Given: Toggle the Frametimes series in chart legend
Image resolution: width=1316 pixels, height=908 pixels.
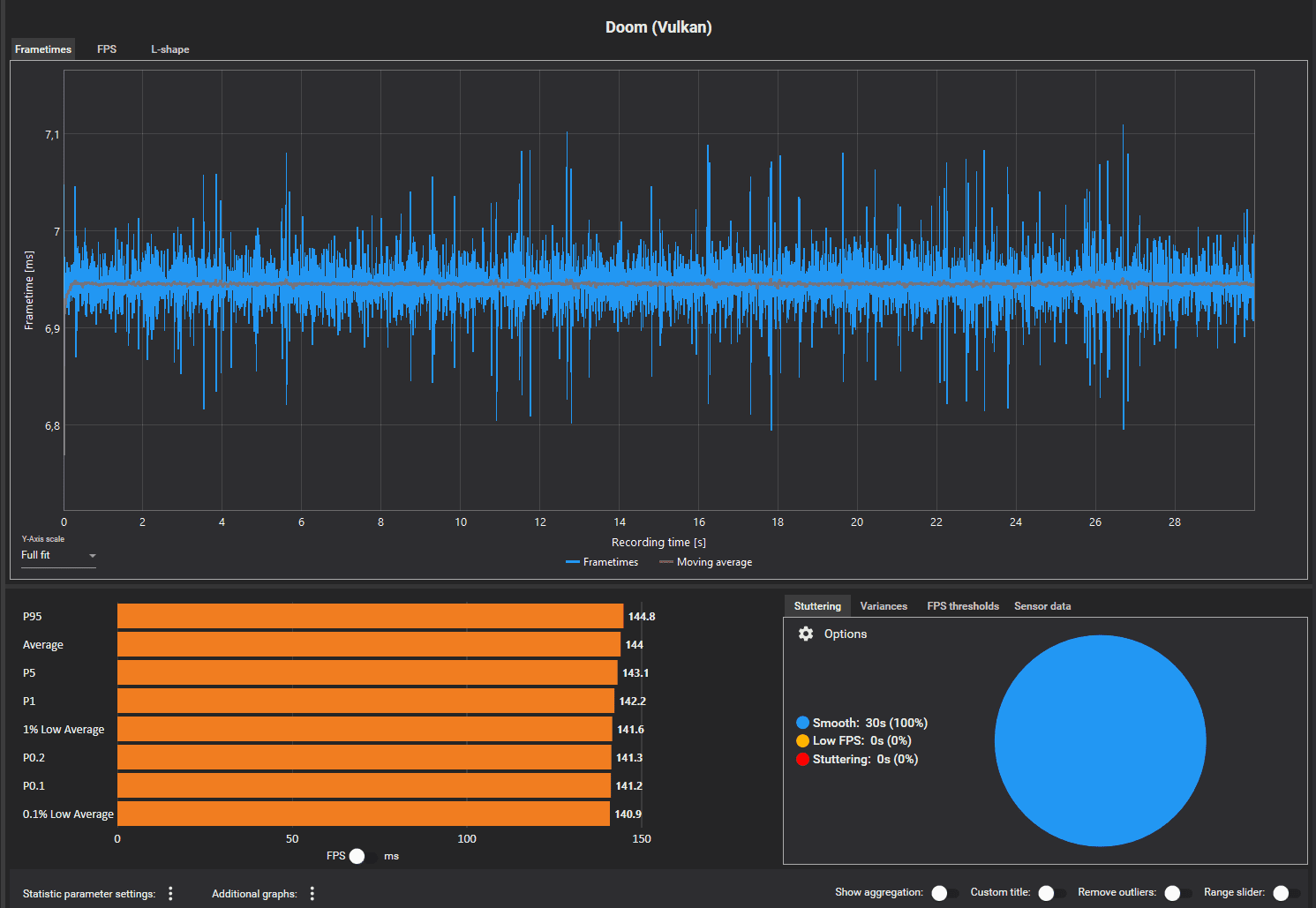Looking at the screenshot, I should tap(602, 562).
